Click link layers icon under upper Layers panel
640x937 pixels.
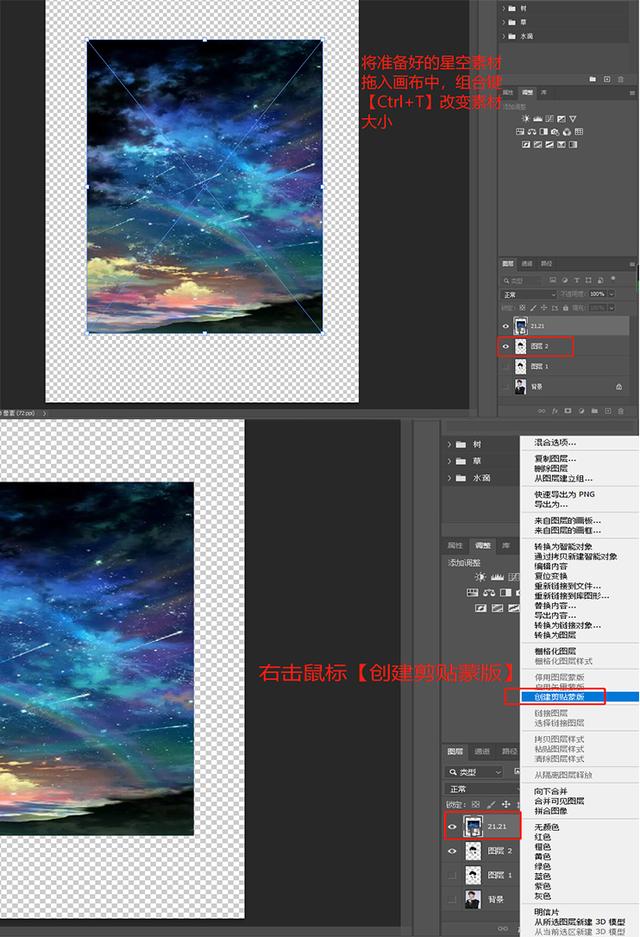coord(541,411)
